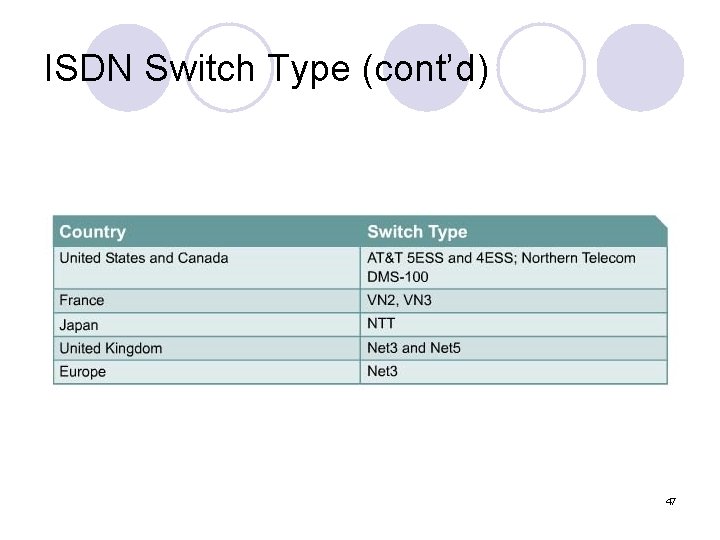Click the slide title ISDN Switch Type
The height and width of the screenshot is (540, 720).
click(x=267, y=70)
